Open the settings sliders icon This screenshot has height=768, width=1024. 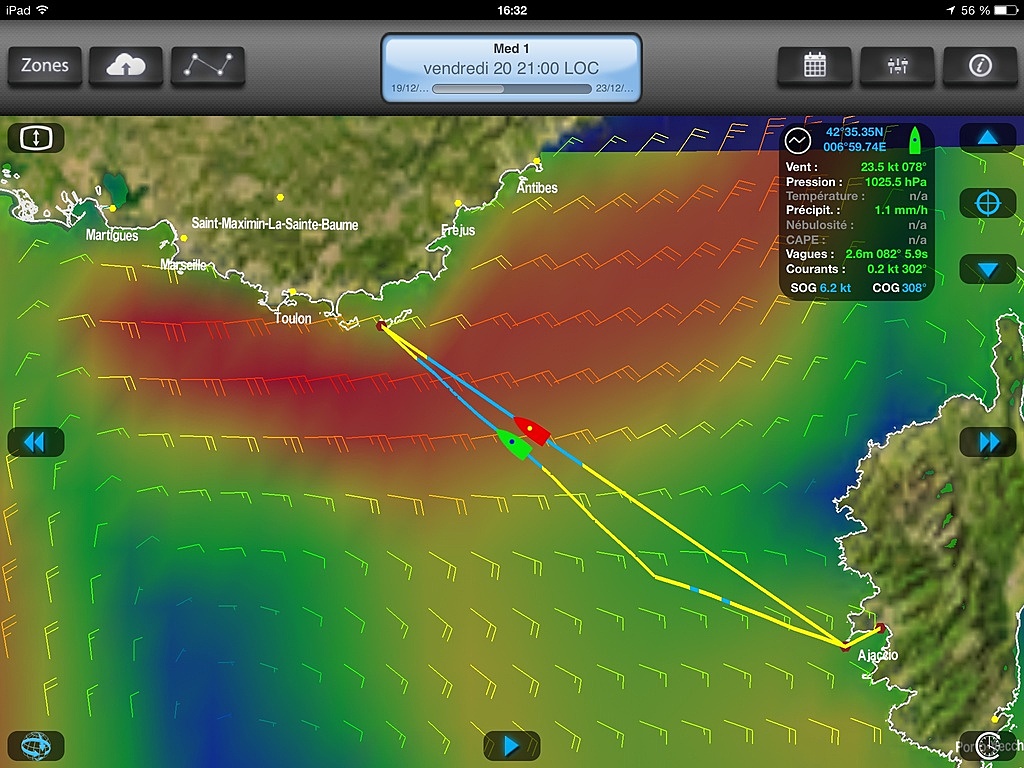coord(897,65)
